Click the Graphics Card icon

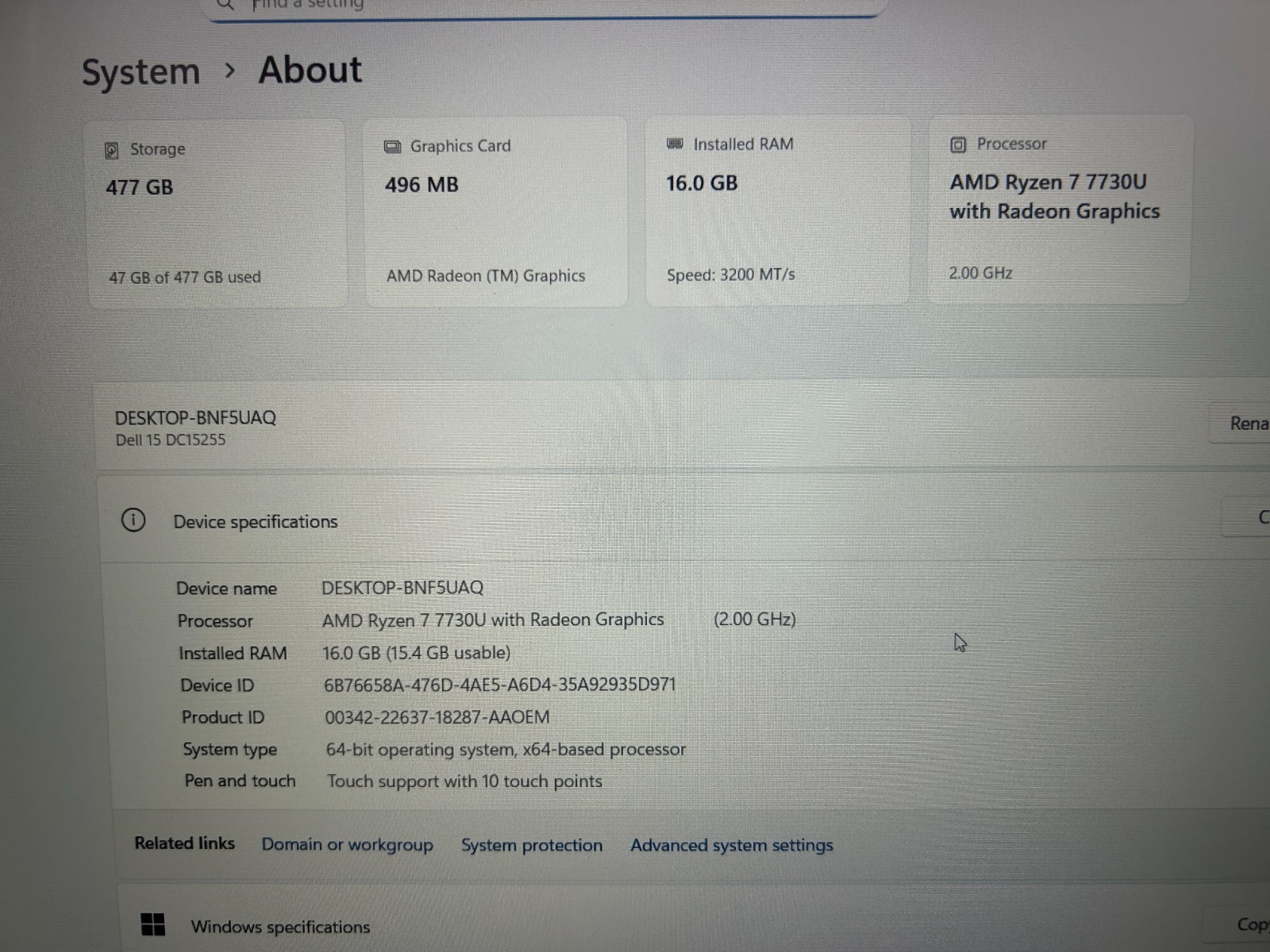[x=392, y=147]
